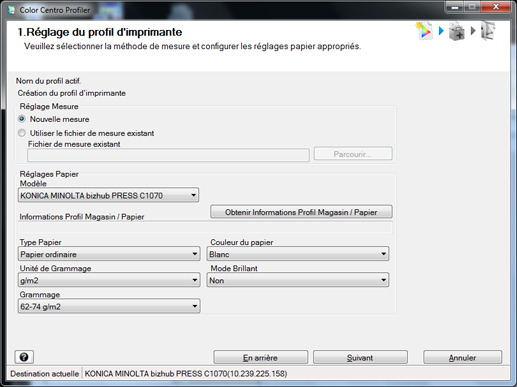Click the 'Nom du profil actif.' label

click(48, 81)
